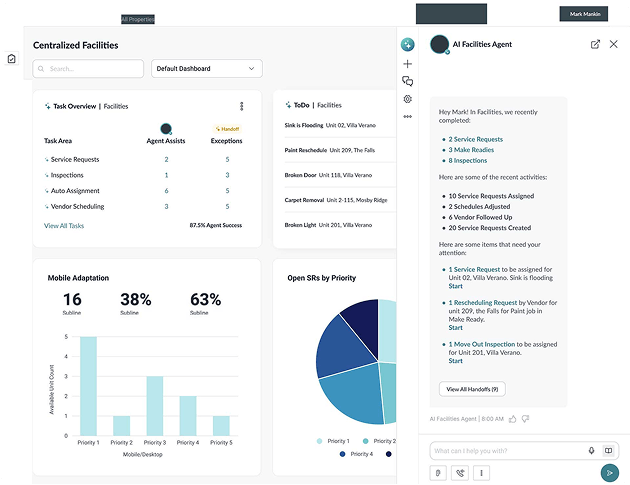The height and width of the screenshot is (485, 630).
Task: Pop out the AI Facilities Agent panel
Action: point(595,44)
